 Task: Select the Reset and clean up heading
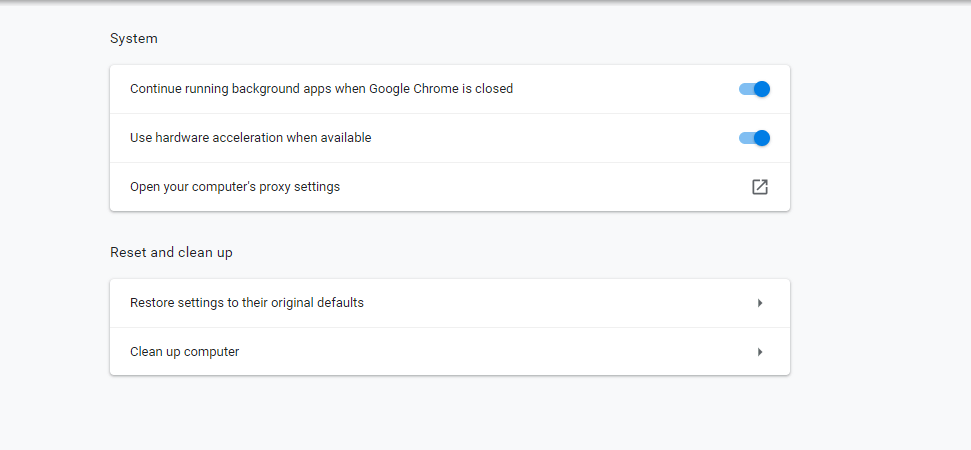point(172,253)
